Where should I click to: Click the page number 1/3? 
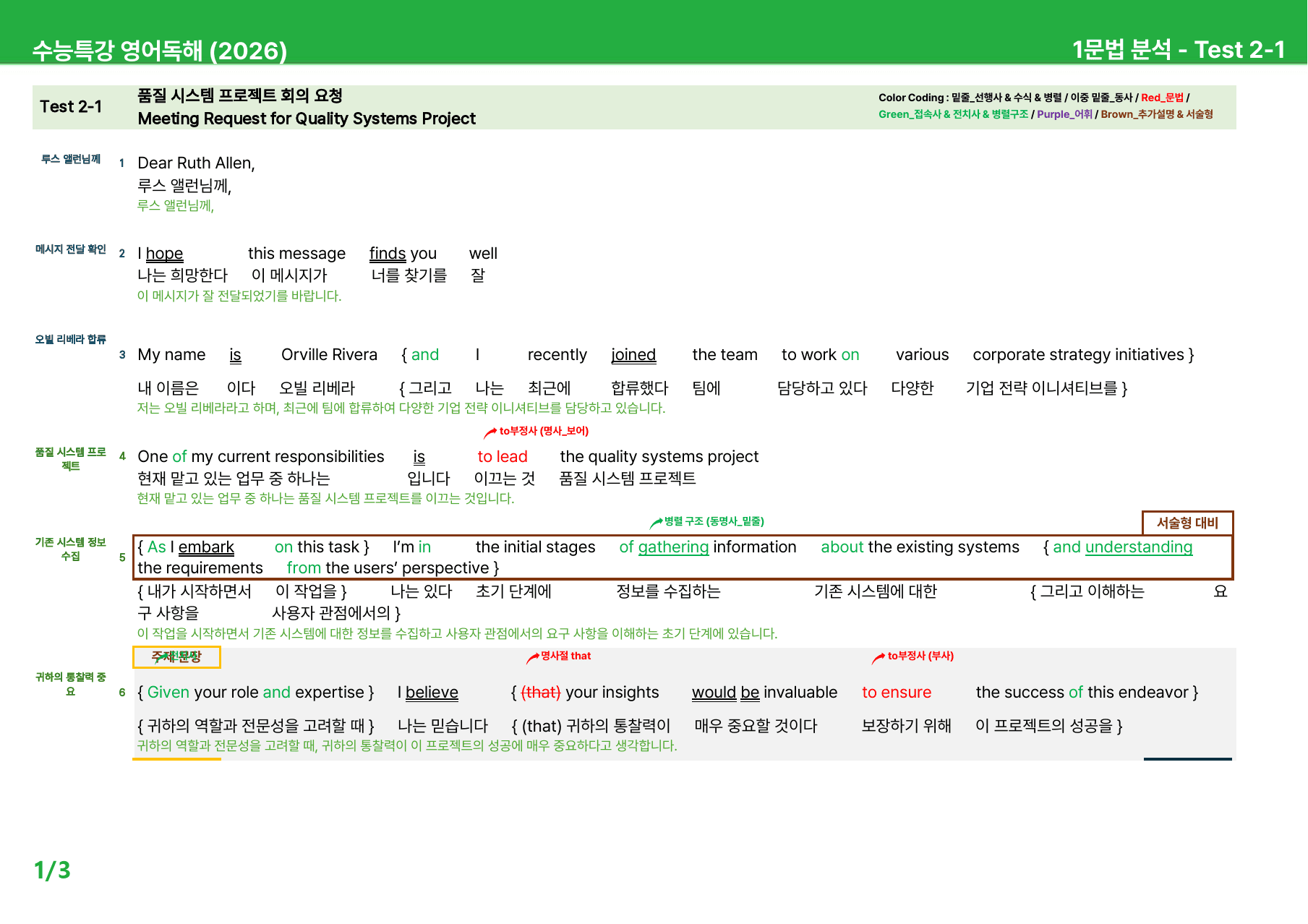pyautogui.click(x=52, y=870)
